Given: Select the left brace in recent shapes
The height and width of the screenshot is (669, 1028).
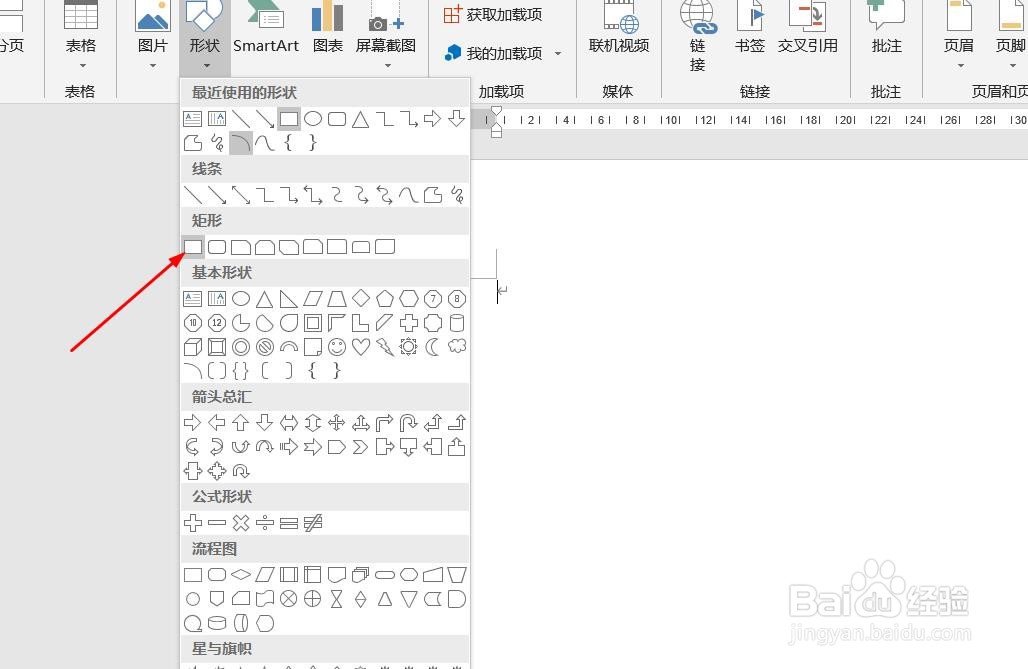Looking at the screenshot, I should tap(288, 143).
